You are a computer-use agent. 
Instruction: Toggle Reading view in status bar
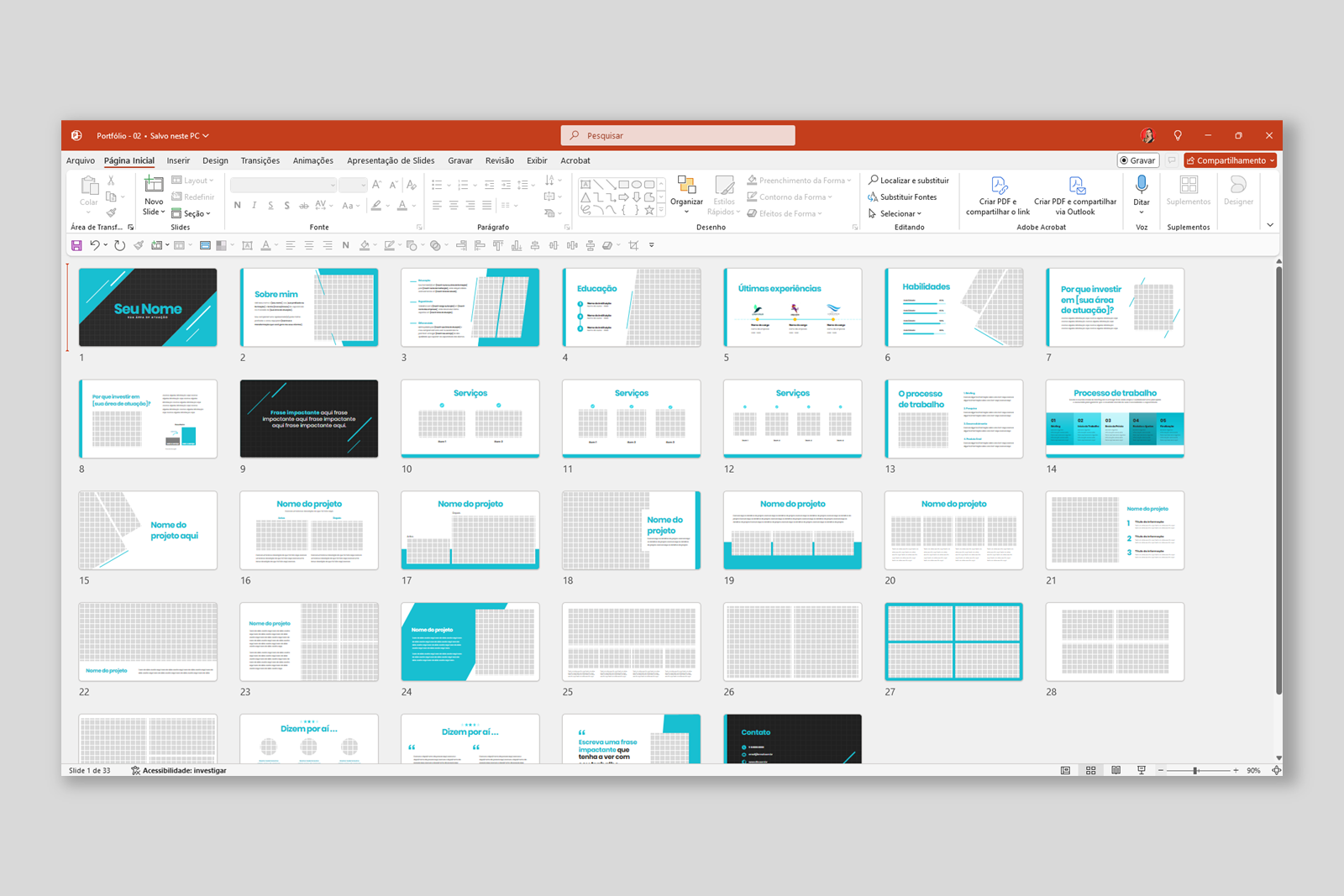pos(1116,770)
